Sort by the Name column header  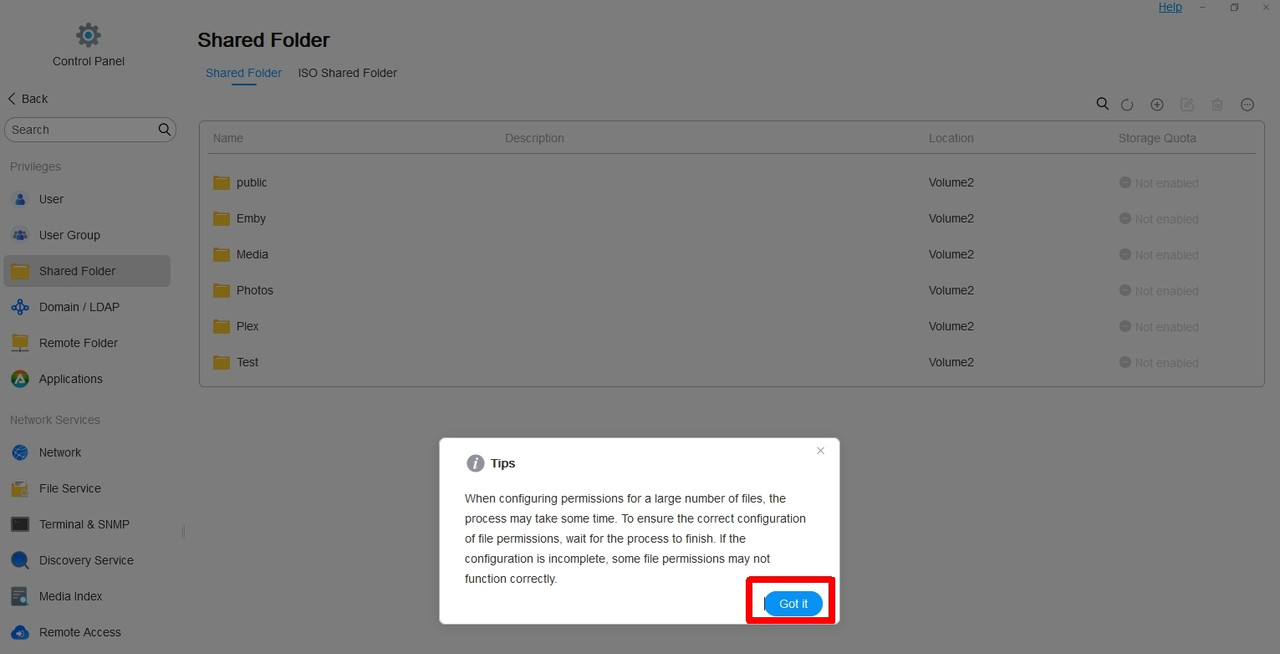pos(228,138)
